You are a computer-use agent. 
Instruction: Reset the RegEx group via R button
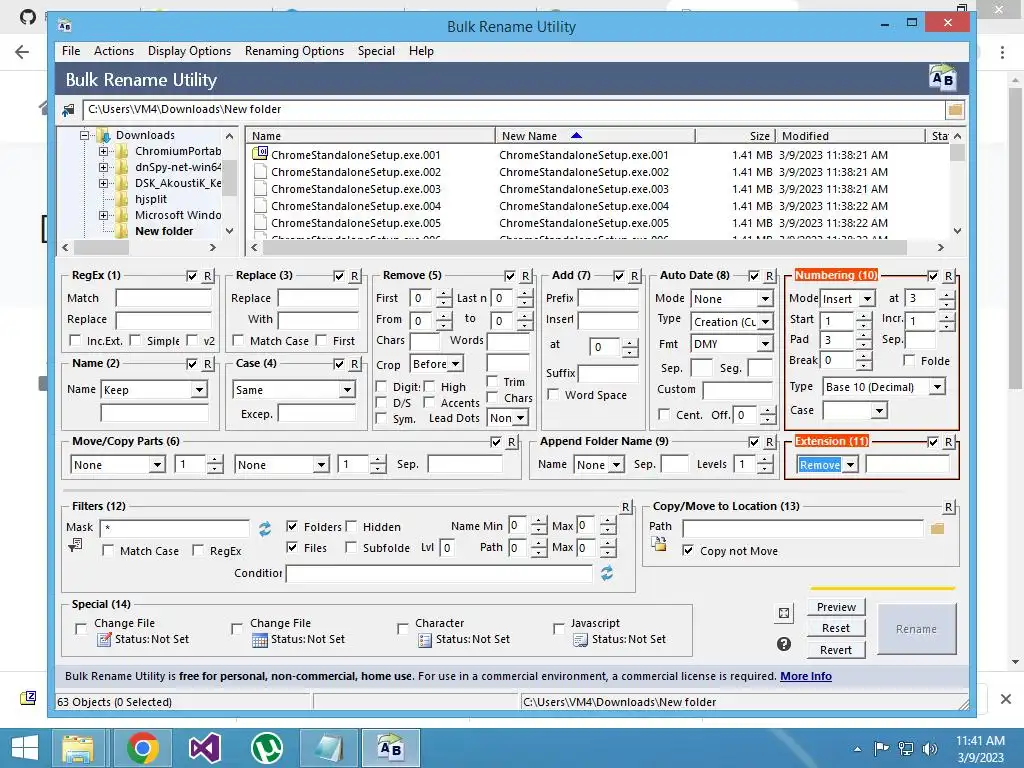pyautogui.click(x=207, y=276)
